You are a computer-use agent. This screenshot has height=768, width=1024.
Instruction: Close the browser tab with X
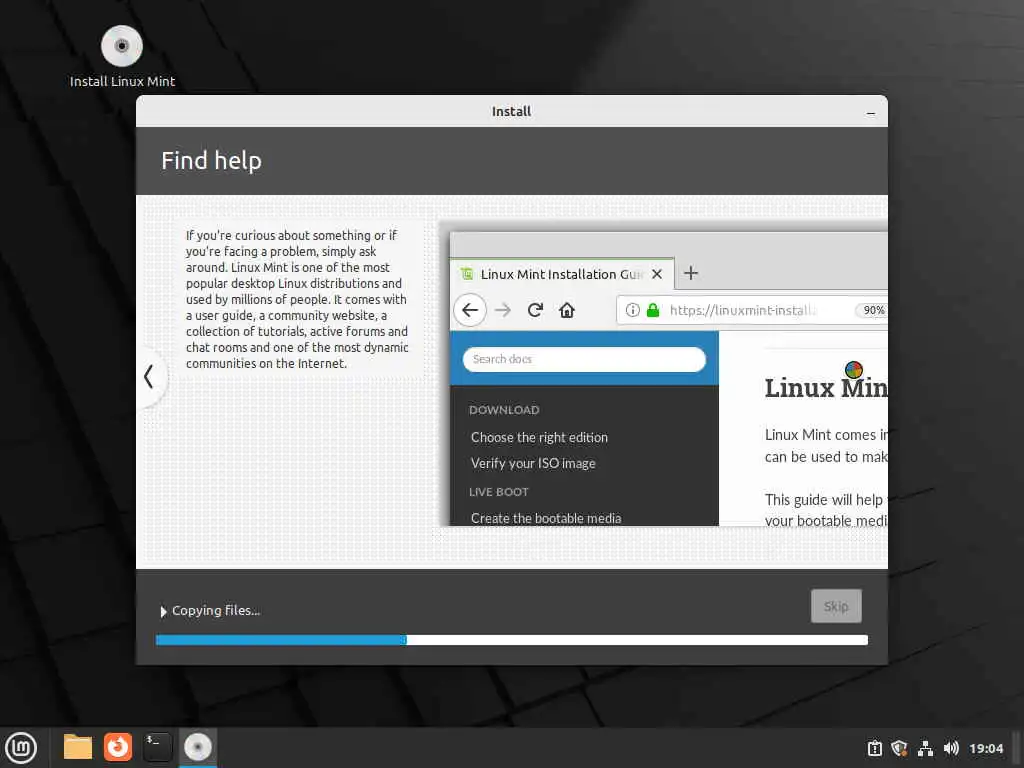click(657, 274)
